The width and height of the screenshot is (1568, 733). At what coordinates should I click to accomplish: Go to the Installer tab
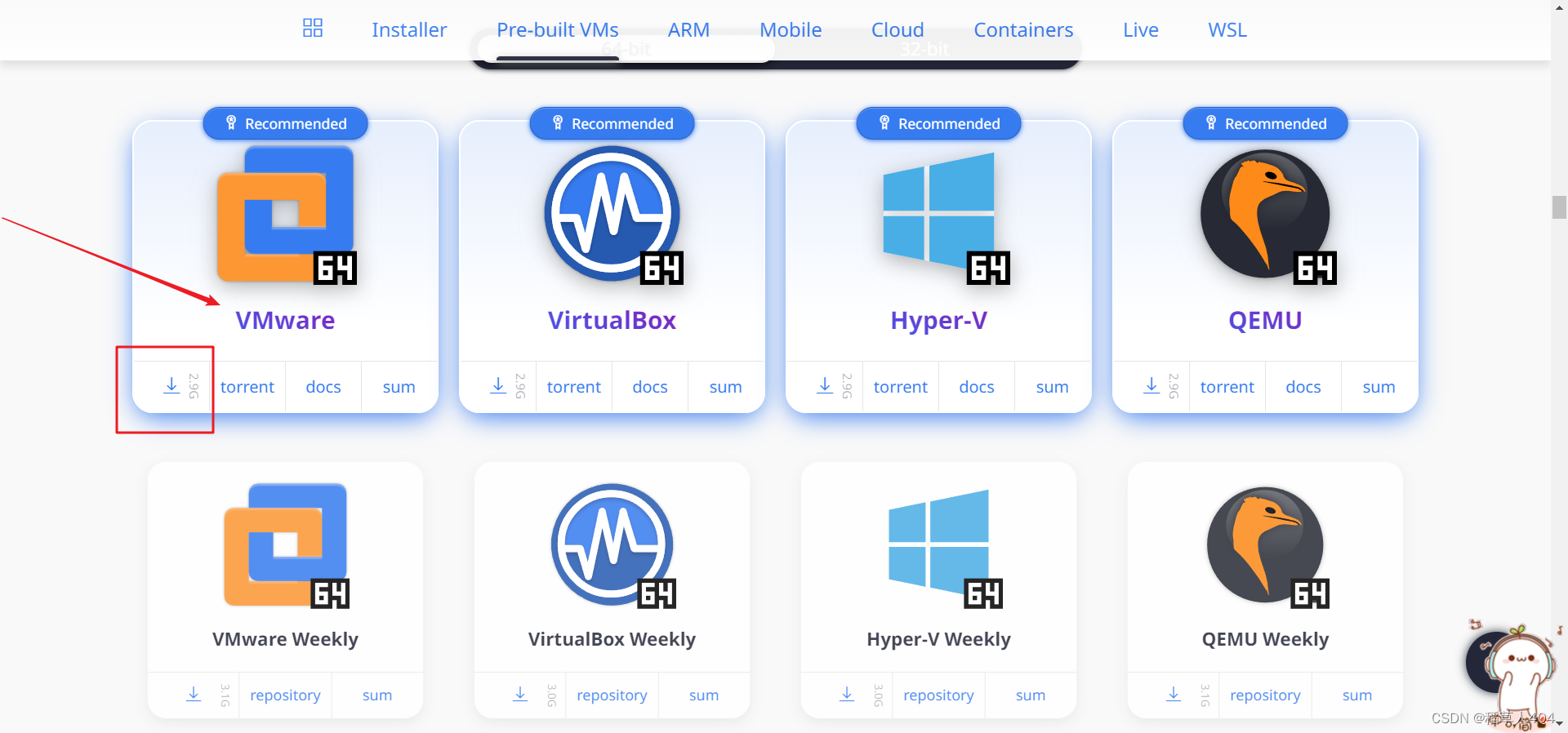(409, 30)
